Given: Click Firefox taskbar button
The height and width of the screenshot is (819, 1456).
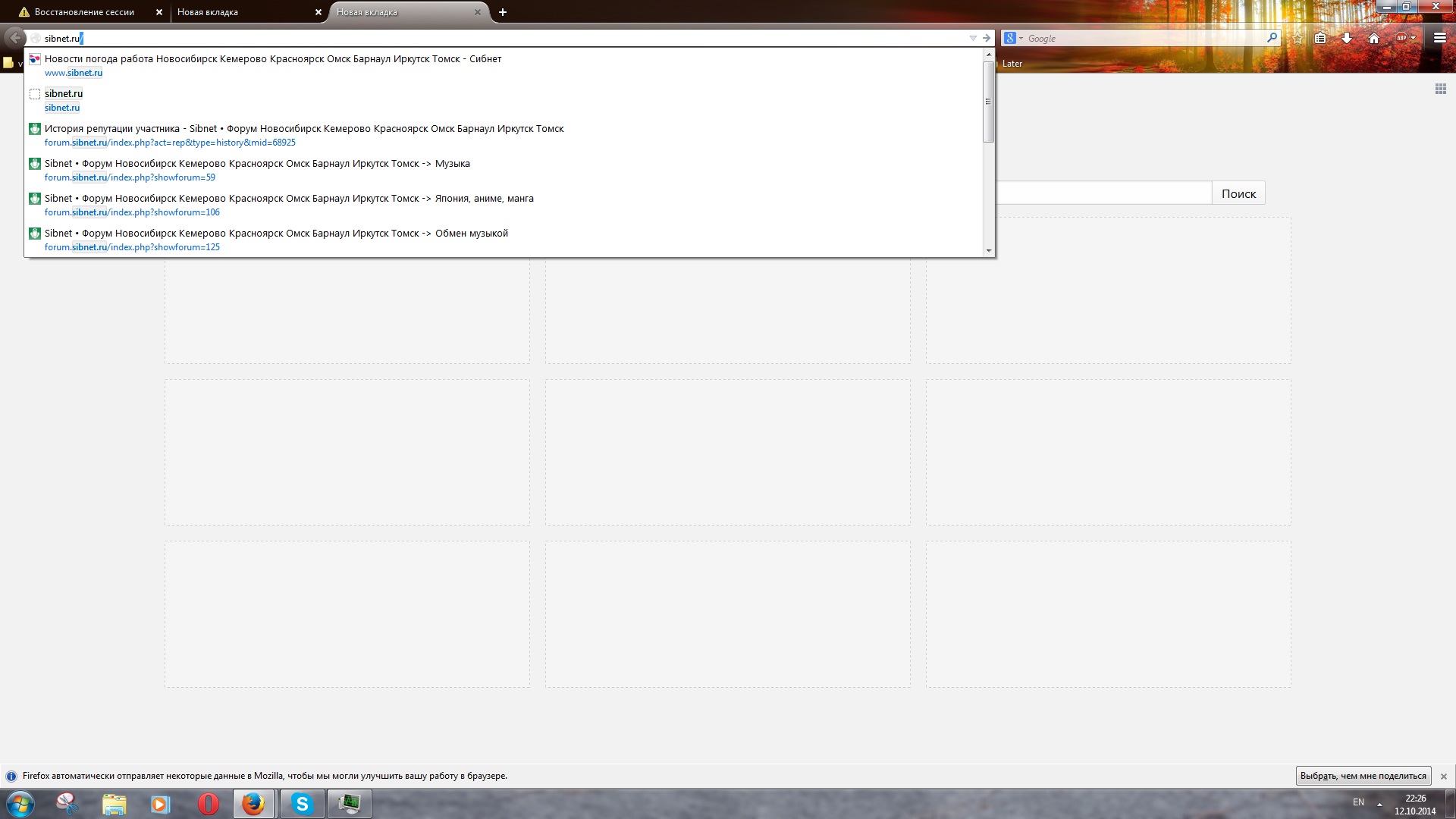Looking at the screenshot, I should pos(254,804).
